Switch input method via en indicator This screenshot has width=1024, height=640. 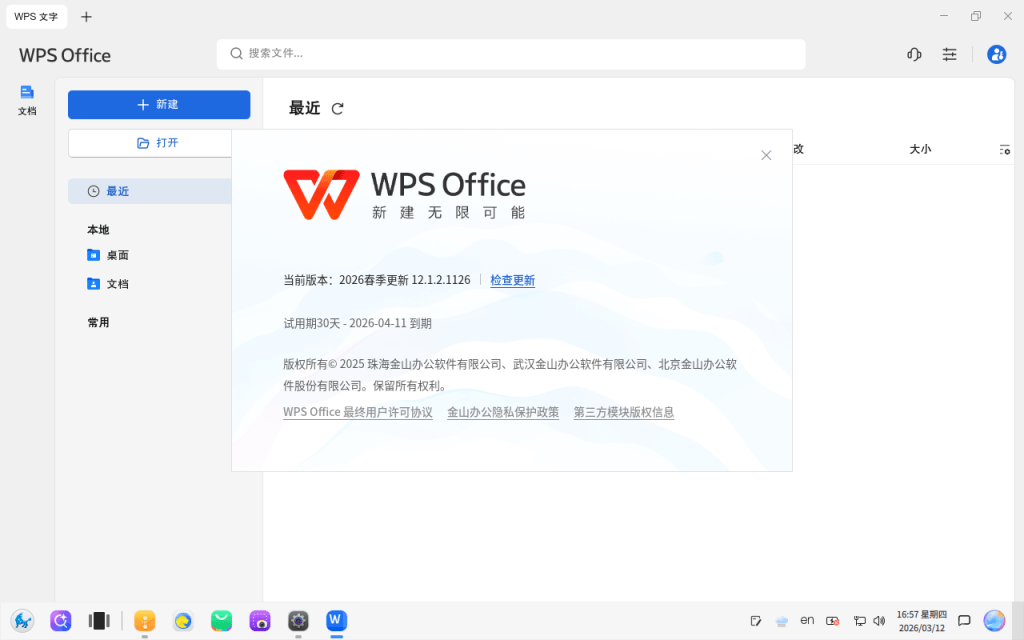[x=807, y=620]
